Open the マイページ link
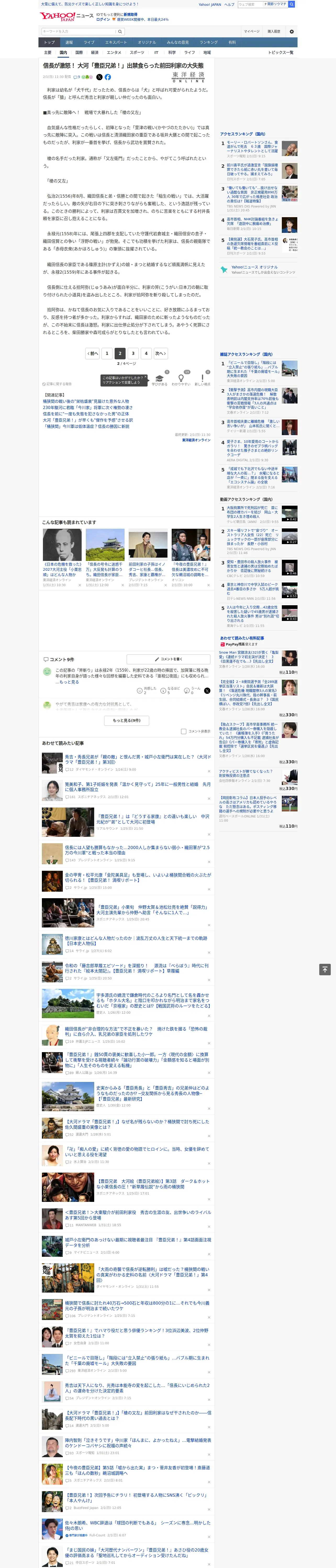336x1568 pixels. click(x=252, y=32)
